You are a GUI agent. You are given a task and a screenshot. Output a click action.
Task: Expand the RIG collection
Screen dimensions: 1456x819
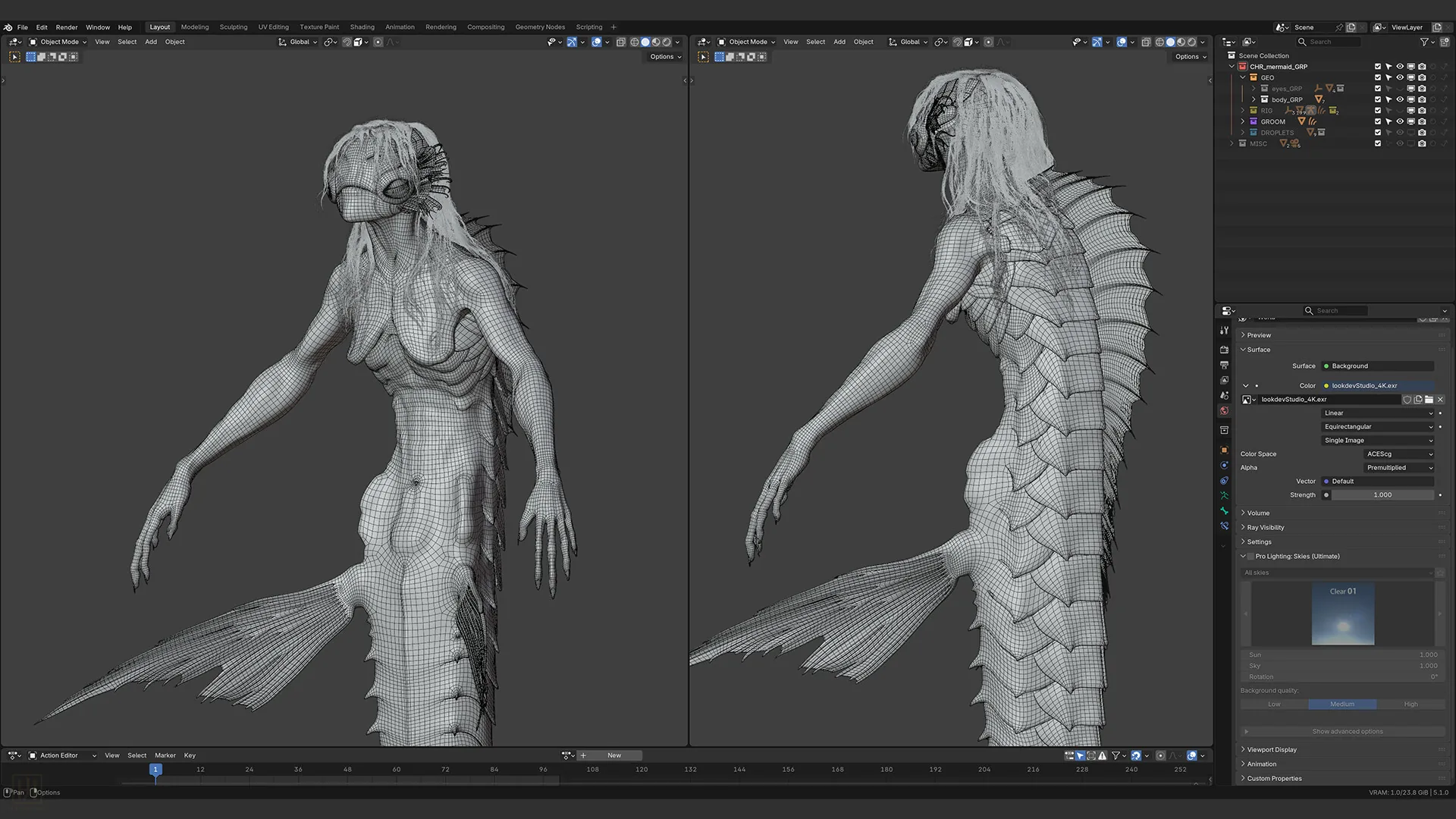[1242, 111]
